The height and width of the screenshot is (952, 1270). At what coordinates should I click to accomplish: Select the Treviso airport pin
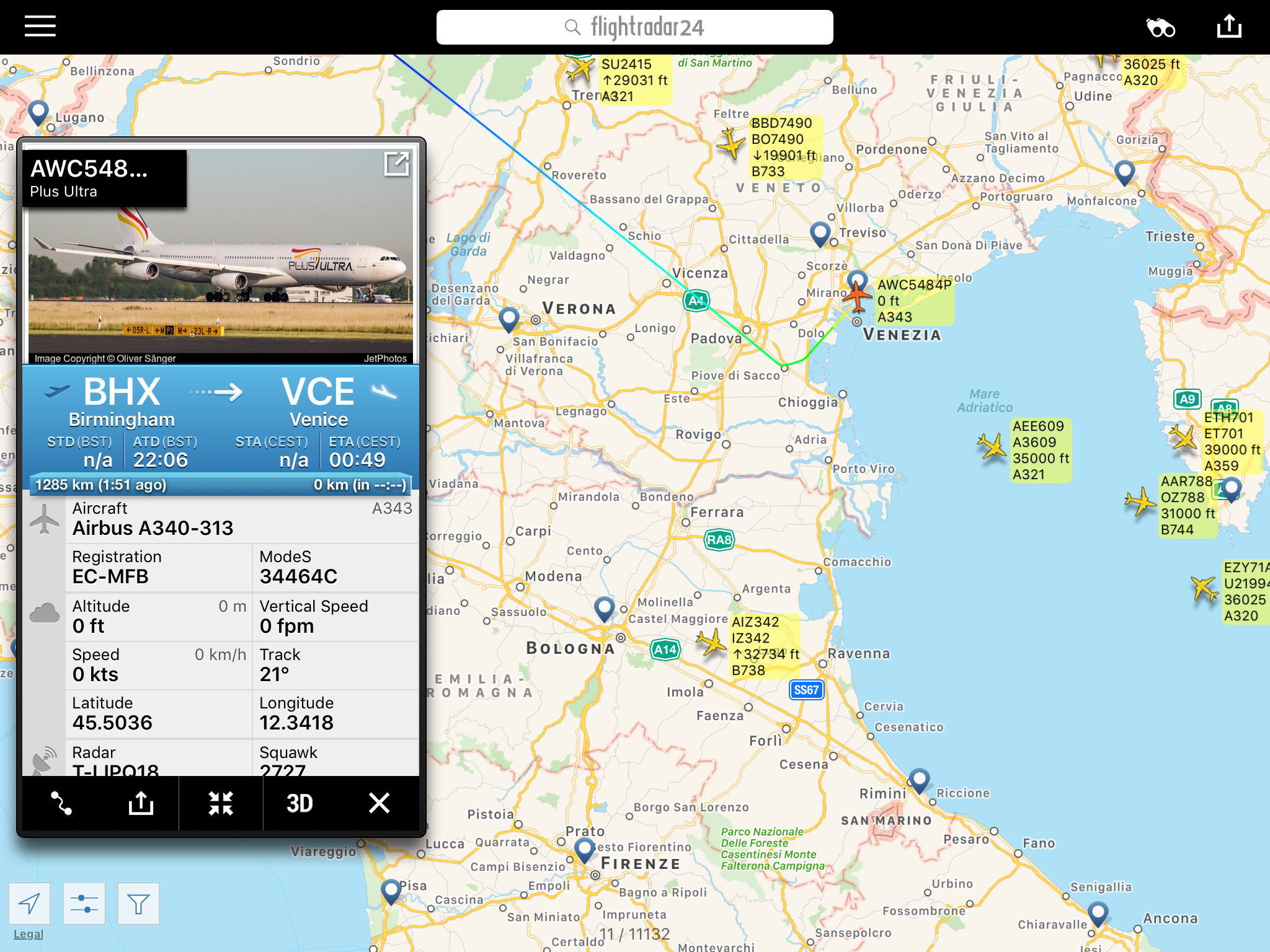[820, 234]
